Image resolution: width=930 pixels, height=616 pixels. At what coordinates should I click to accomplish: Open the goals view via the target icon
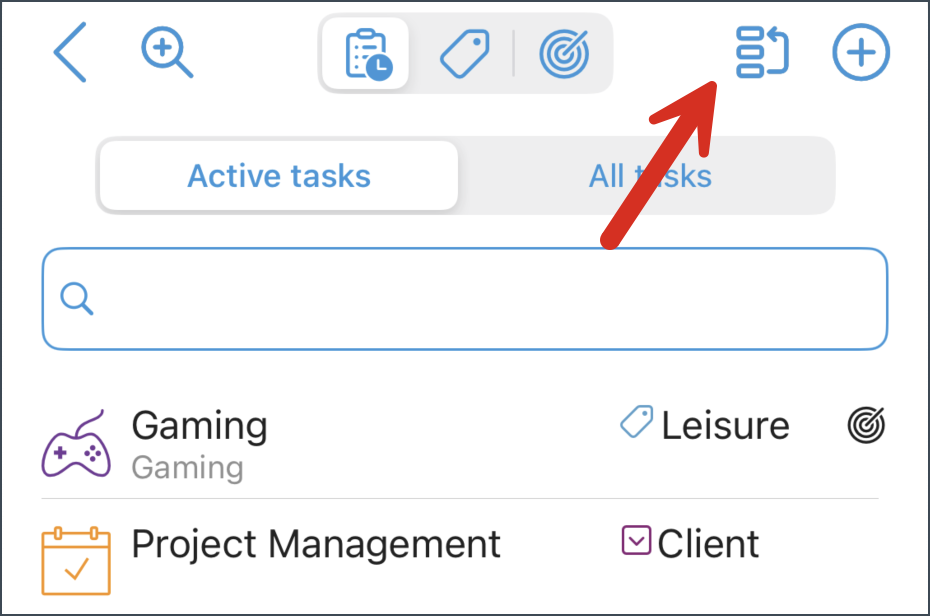563,53
